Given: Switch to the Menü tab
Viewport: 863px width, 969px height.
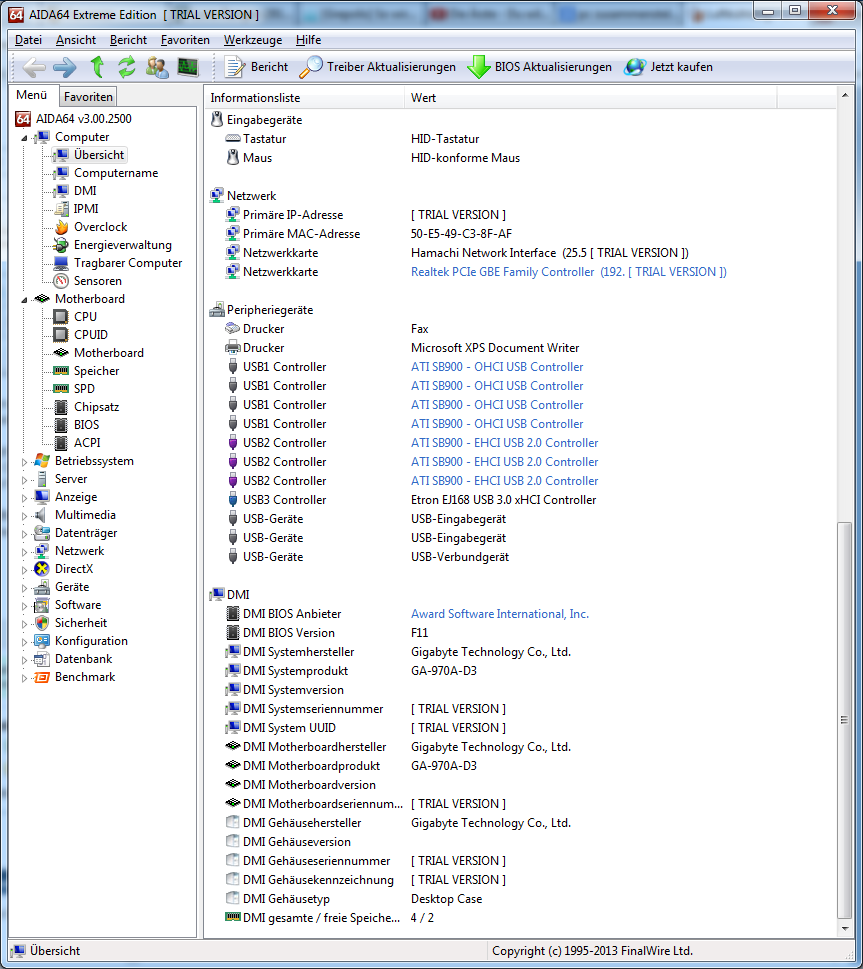Looking at the screenshot, I should 32,95.
